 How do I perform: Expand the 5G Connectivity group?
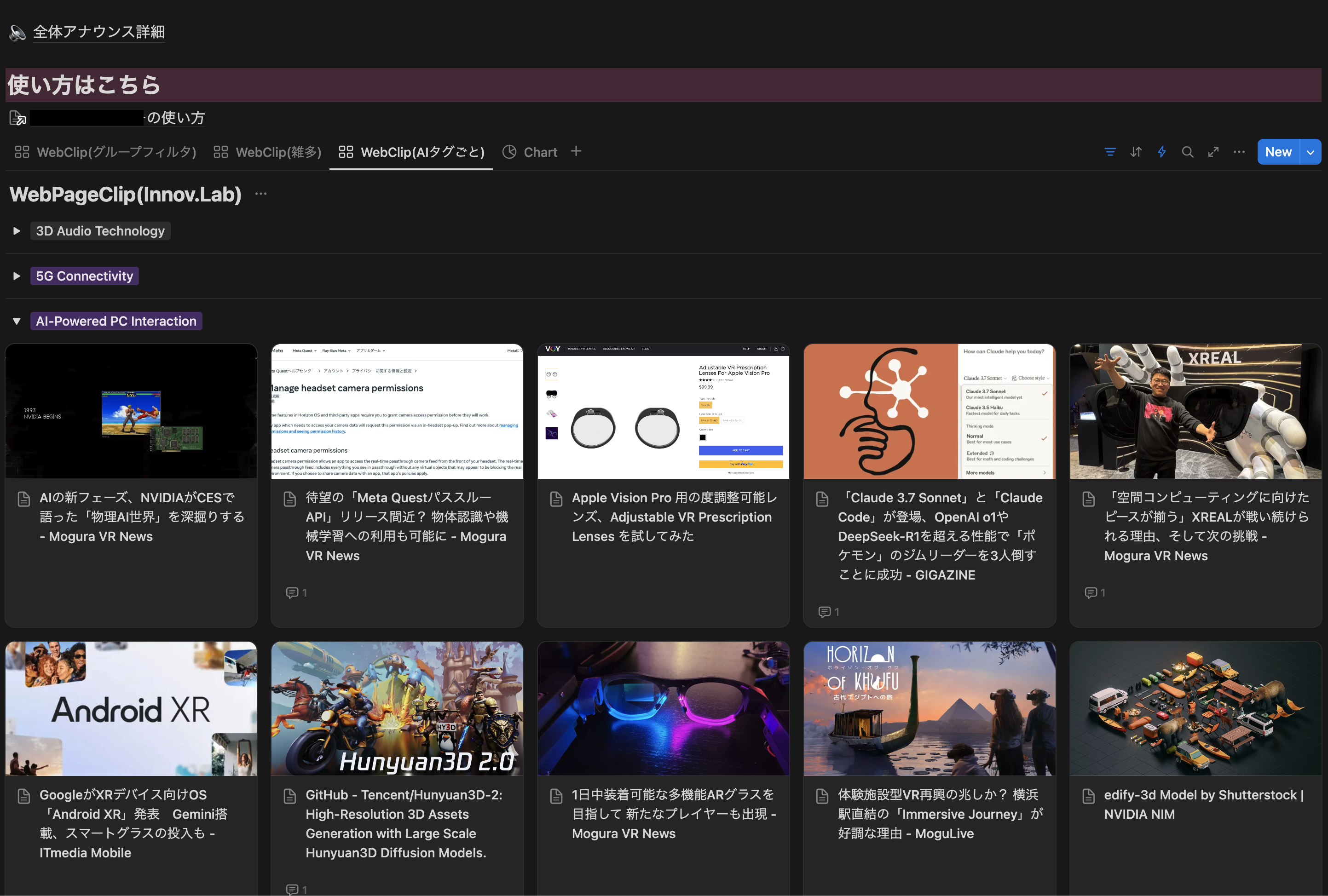click(x=17, y=276)
